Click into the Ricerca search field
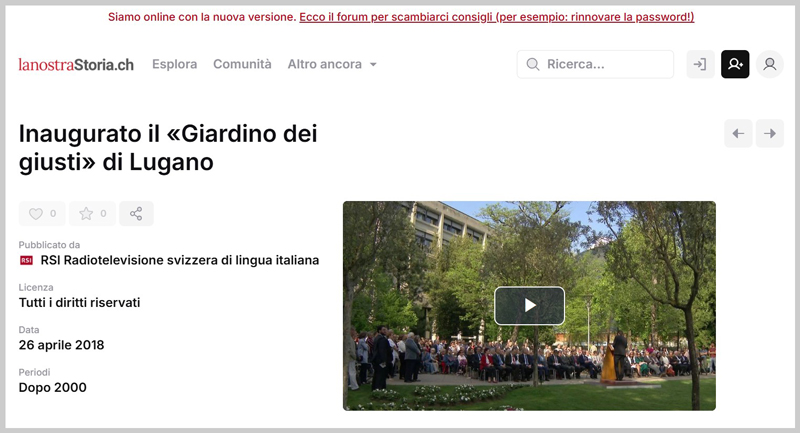Screen dimensions: 800x433 [595, 64]
